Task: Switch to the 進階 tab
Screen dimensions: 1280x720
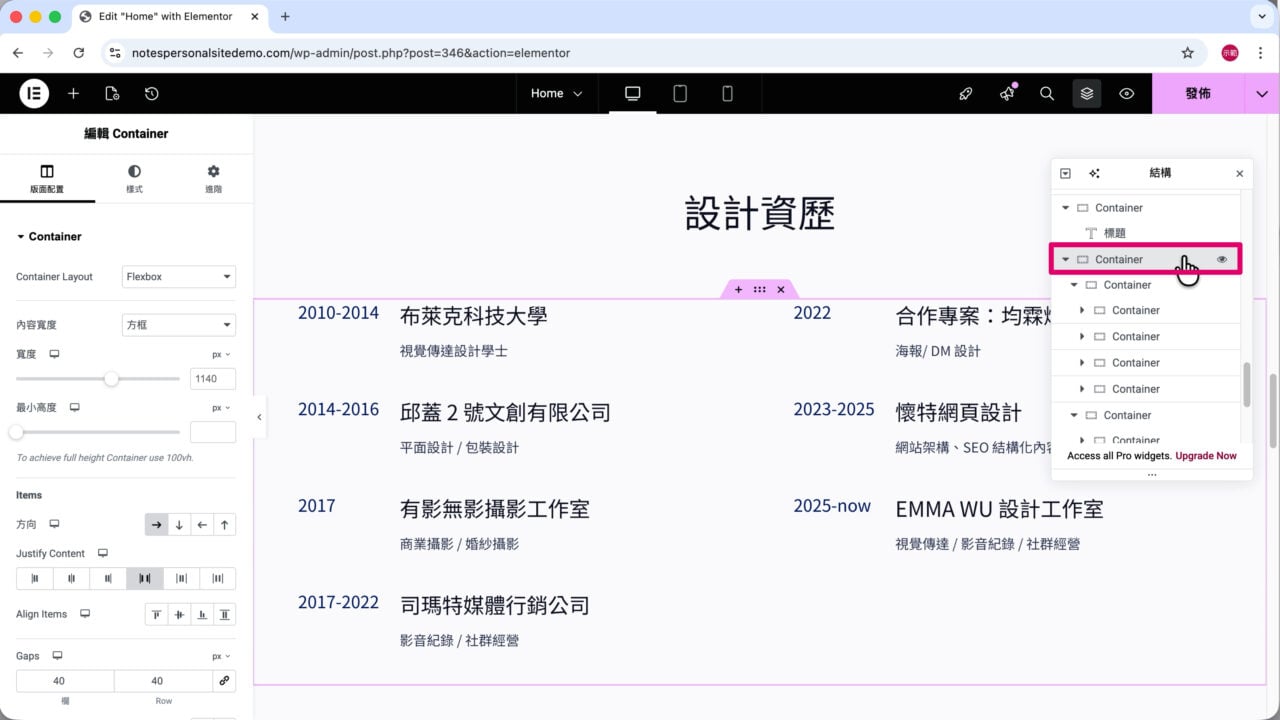Action: tap(213, 179)
